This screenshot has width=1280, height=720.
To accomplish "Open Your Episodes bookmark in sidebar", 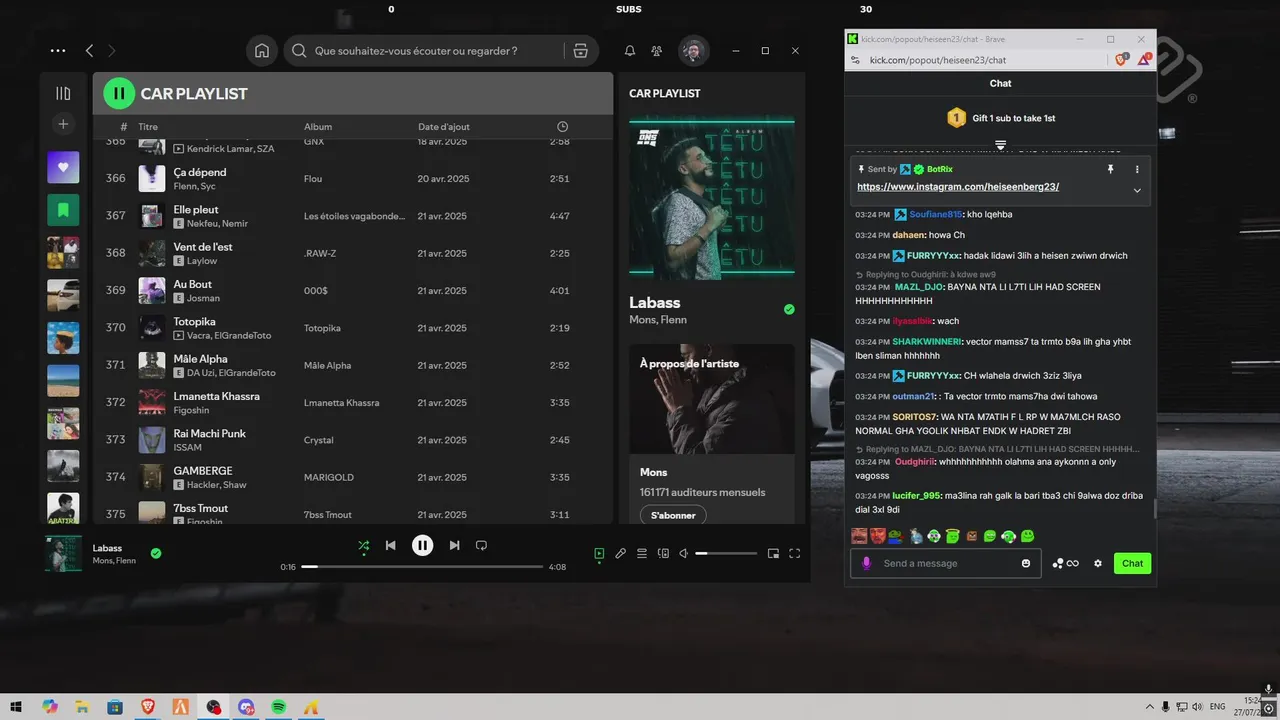I will [63, 210].
